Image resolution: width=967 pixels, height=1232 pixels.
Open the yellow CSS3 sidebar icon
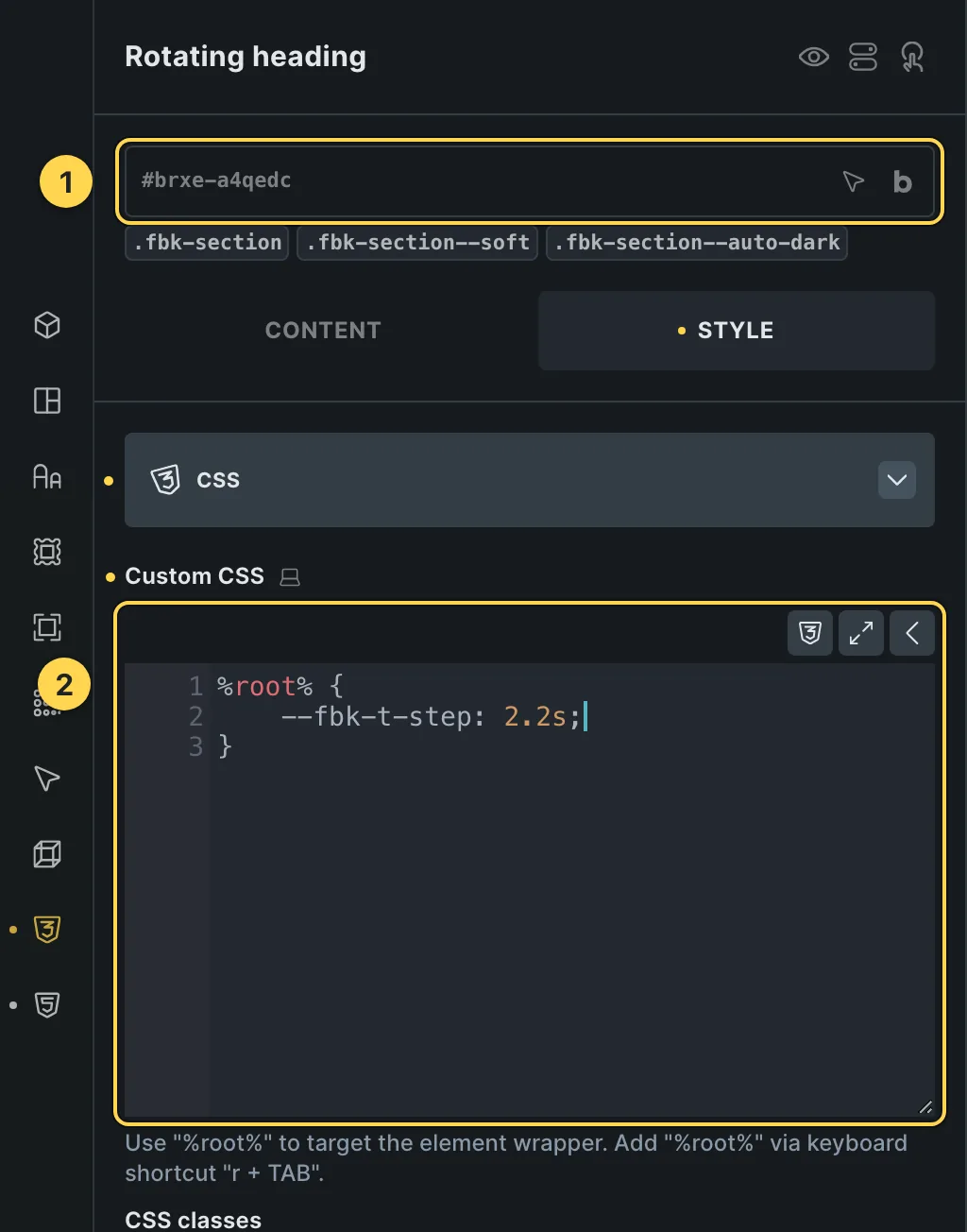47,930
